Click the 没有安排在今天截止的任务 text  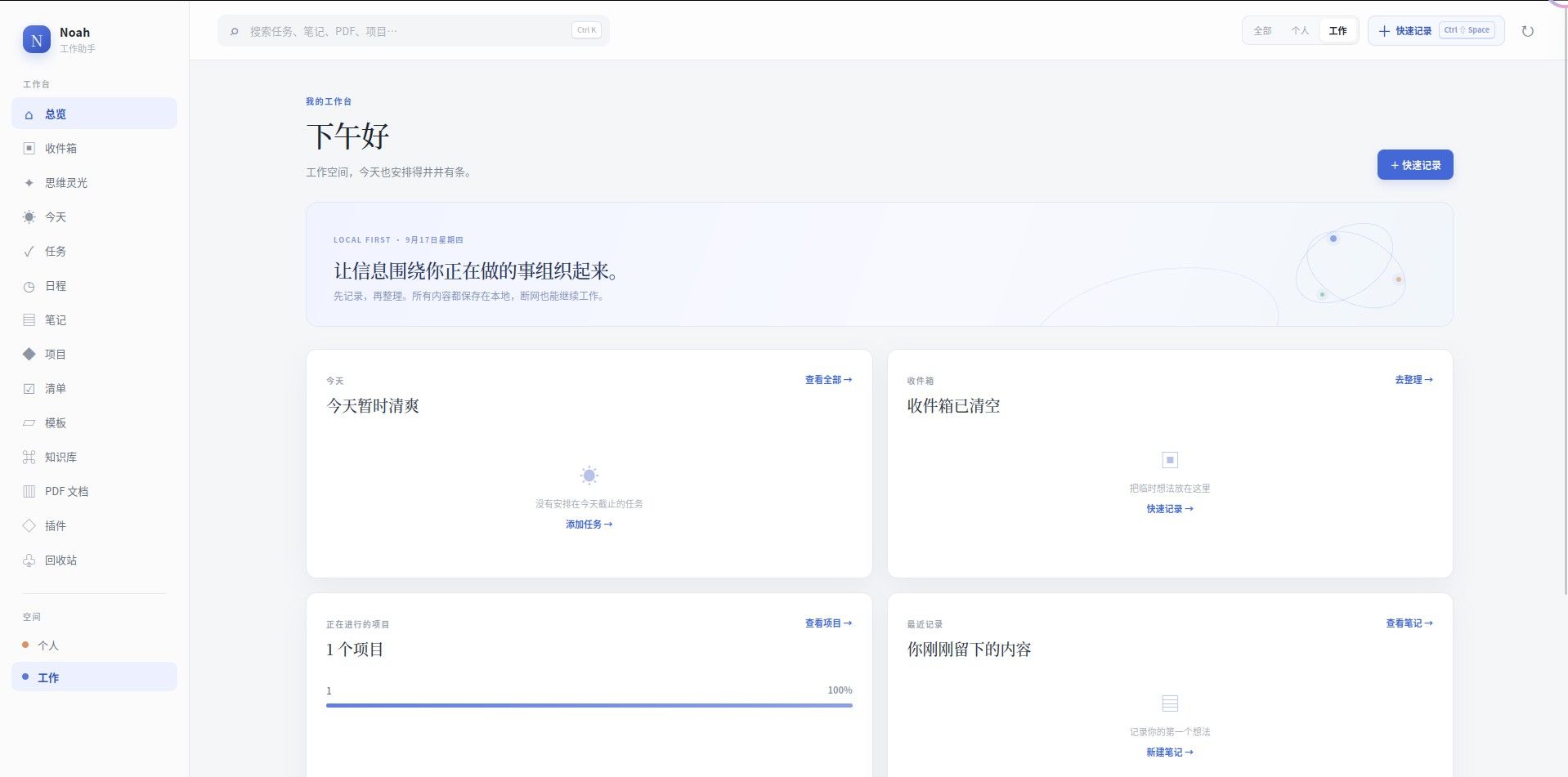pos(589,504)
